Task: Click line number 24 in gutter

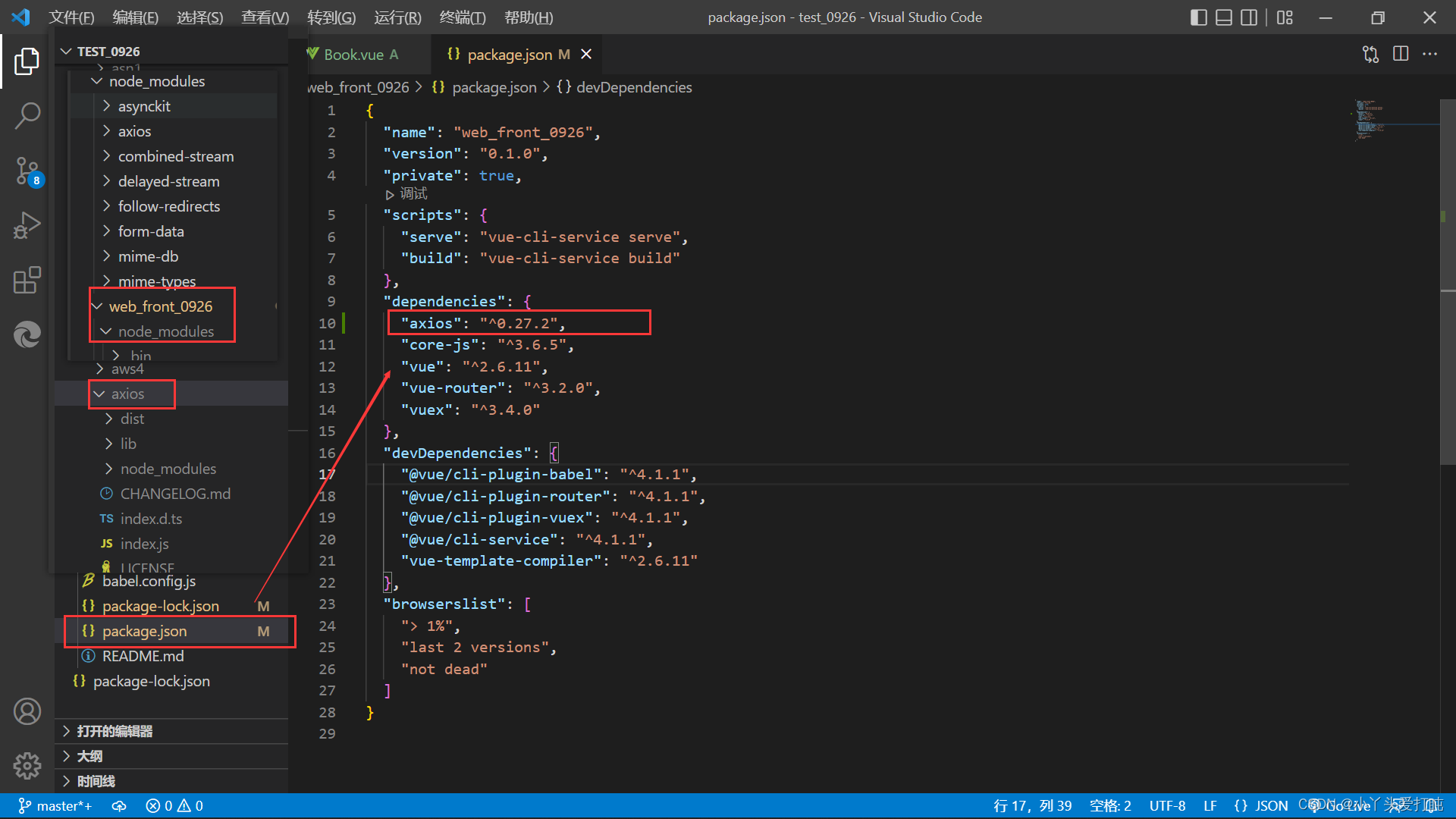Action: point(327,626)
